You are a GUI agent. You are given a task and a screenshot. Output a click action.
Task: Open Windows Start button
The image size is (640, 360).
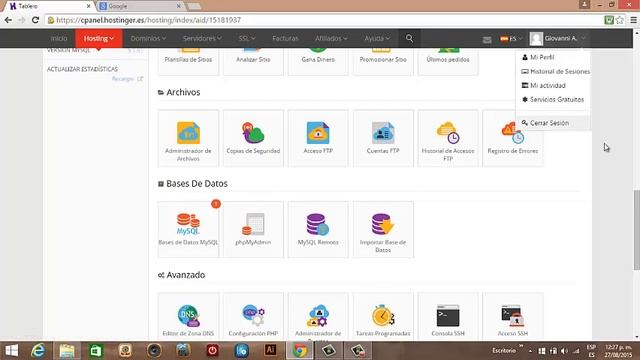11,351
